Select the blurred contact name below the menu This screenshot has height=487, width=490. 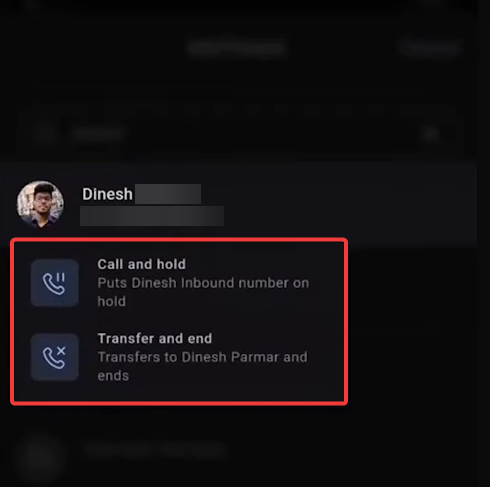(x=155, y=449)
